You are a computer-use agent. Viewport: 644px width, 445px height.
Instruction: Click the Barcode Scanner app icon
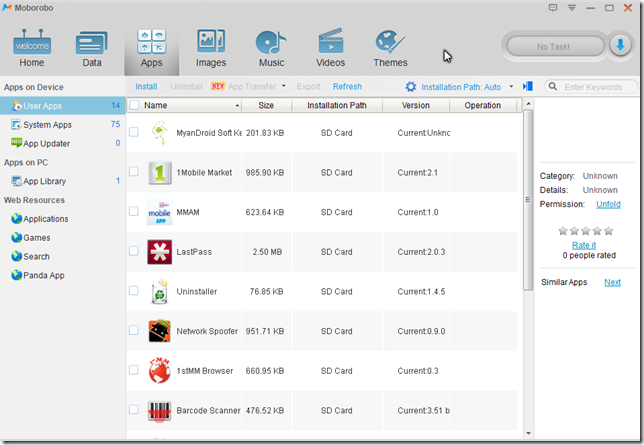tap(159, 410)
